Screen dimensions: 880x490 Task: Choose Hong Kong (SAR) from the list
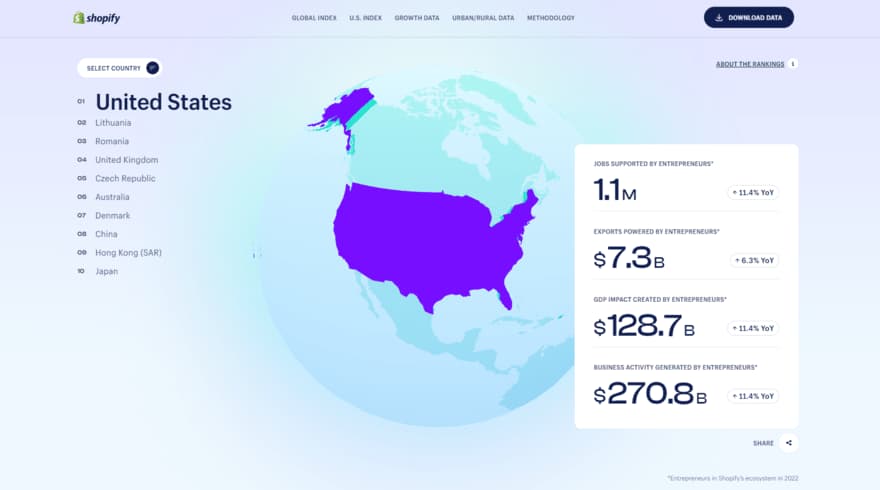(128, 253)
